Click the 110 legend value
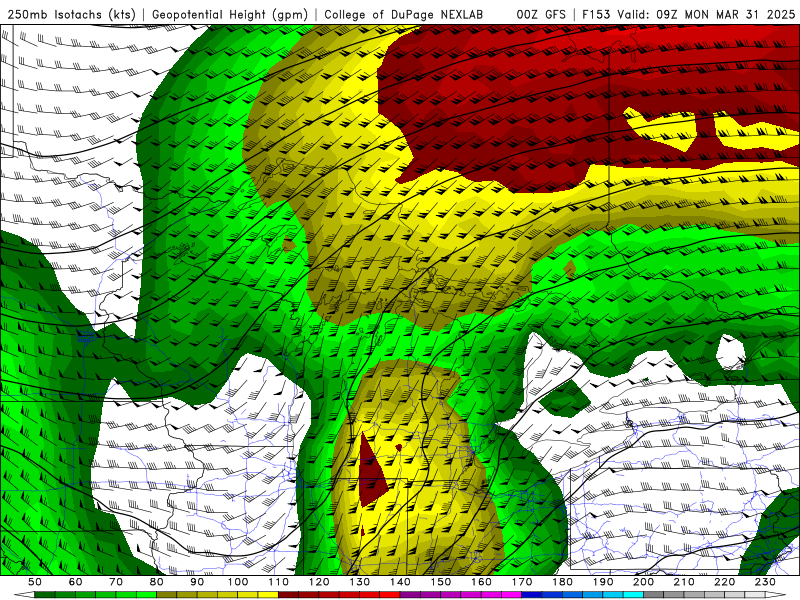The image size is (800, 600). pyautogui.click(x=279, y=582)
